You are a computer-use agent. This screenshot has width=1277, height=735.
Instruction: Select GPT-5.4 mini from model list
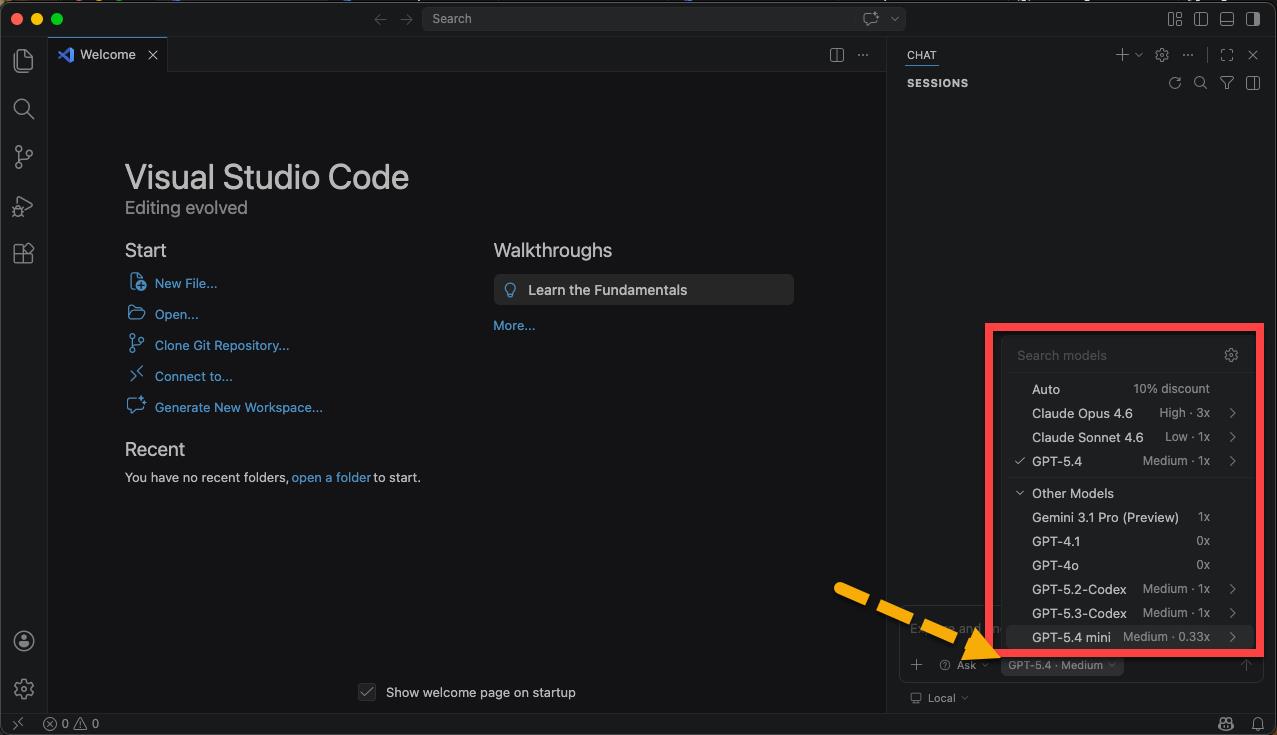(1071, 637)
